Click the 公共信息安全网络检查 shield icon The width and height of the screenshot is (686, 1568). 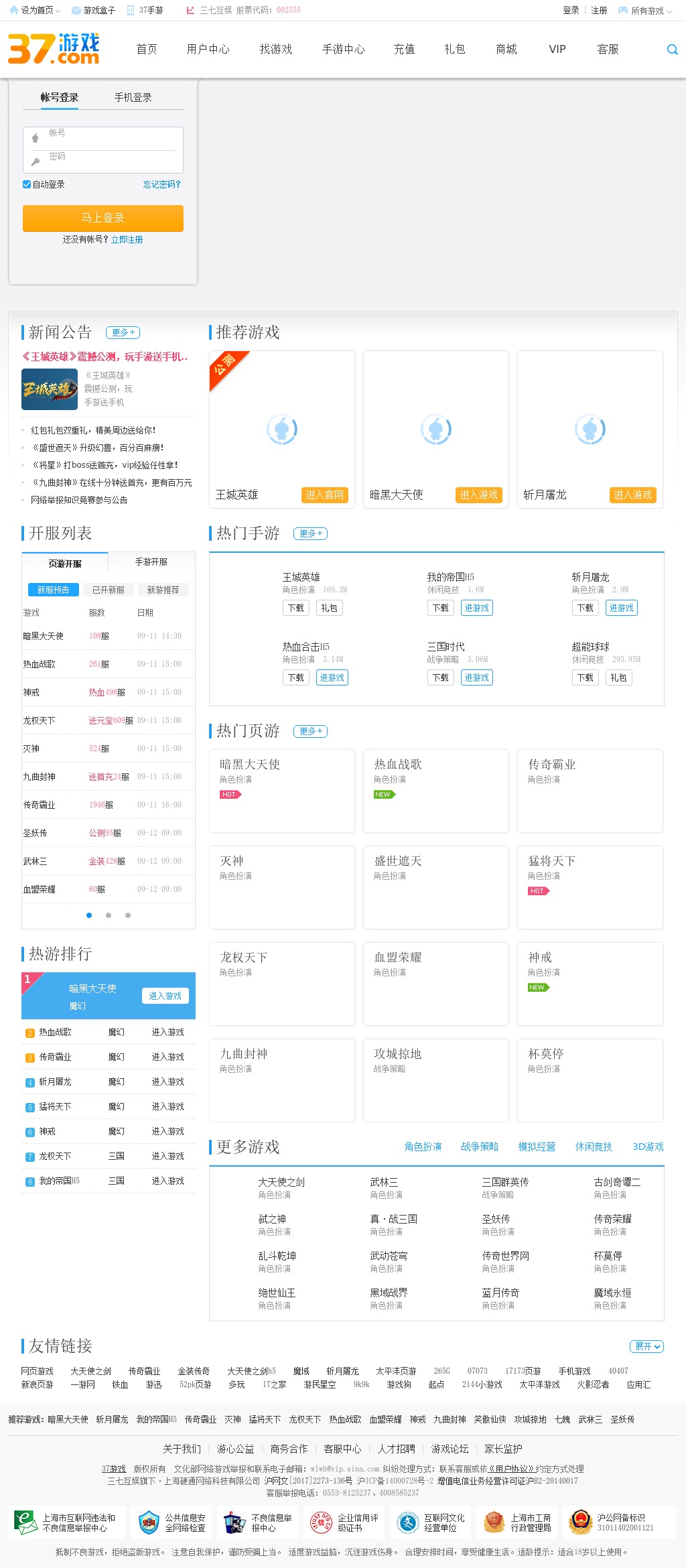coord(148,1522)
